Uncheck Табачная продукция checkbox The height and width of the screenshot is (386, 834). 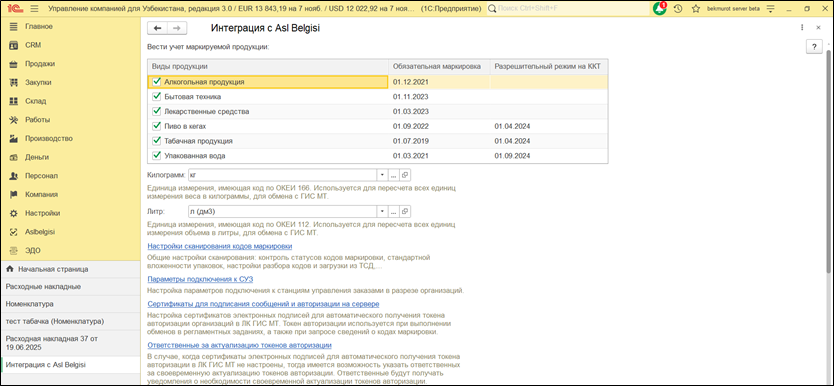(x=156, y=141)
